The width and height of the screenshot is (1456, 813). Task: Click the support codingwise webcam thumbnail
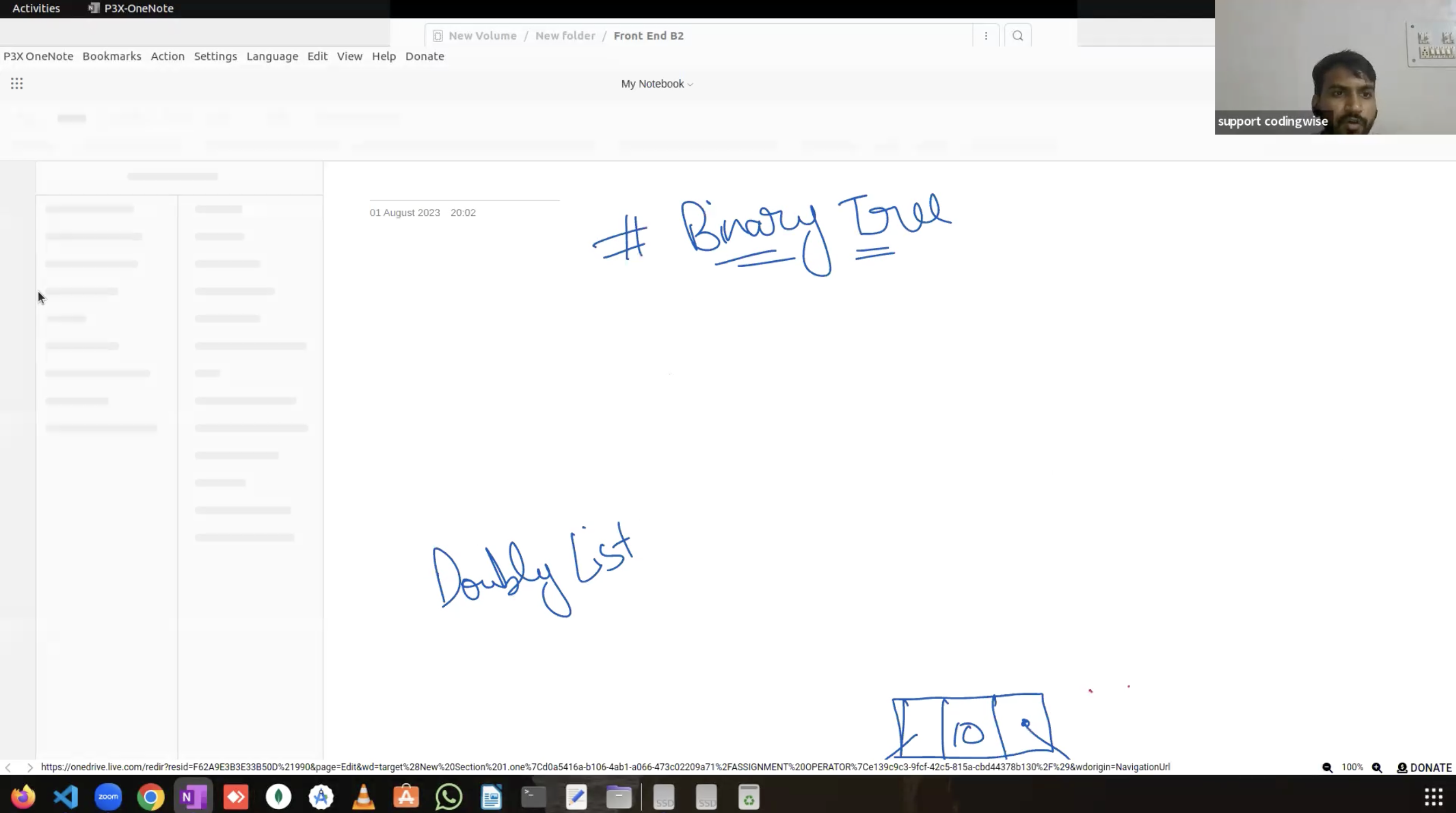(1335, 67)
